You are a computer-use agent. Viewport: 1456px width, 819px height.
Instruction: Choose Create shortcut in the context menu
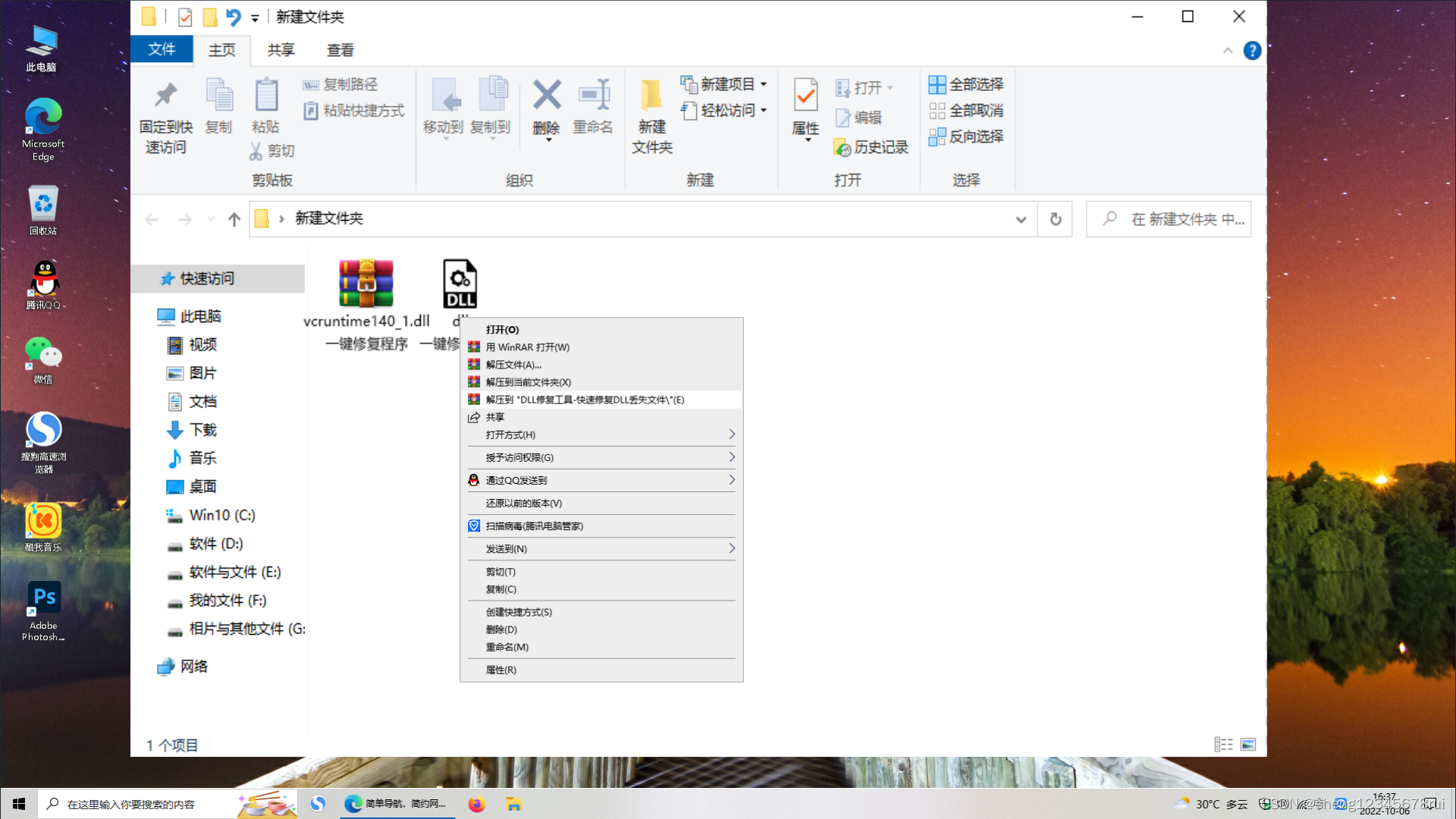pos(601,612)
